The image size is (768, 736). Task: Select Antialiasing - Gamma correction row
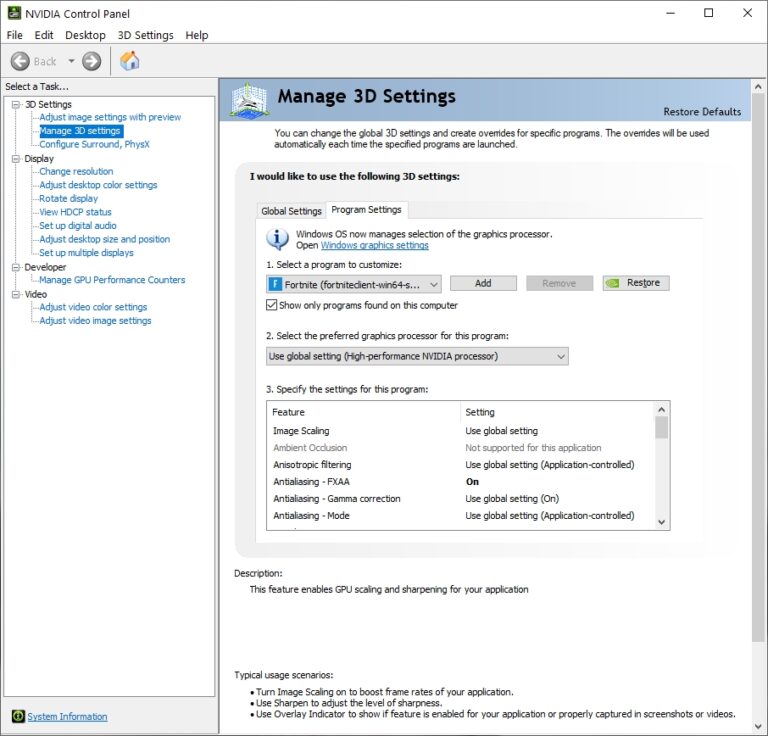(x=460, y=499)
